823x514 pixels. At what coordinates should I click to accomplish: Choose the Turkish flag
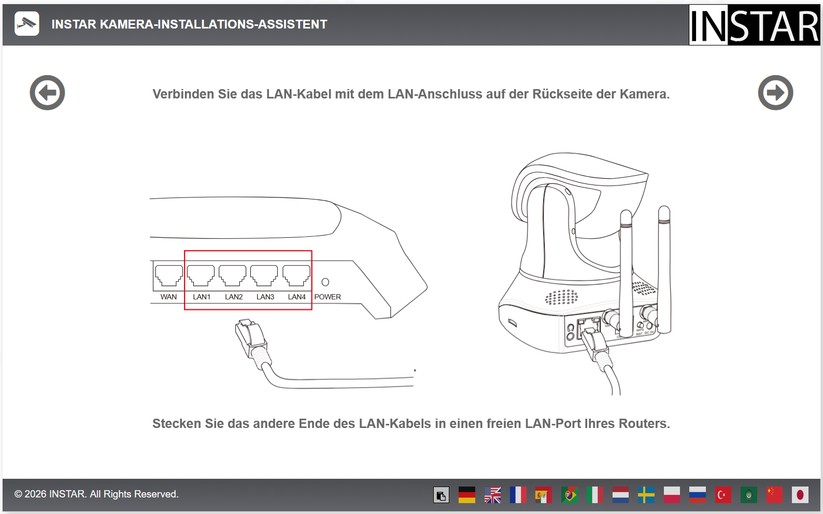[723, 495]
